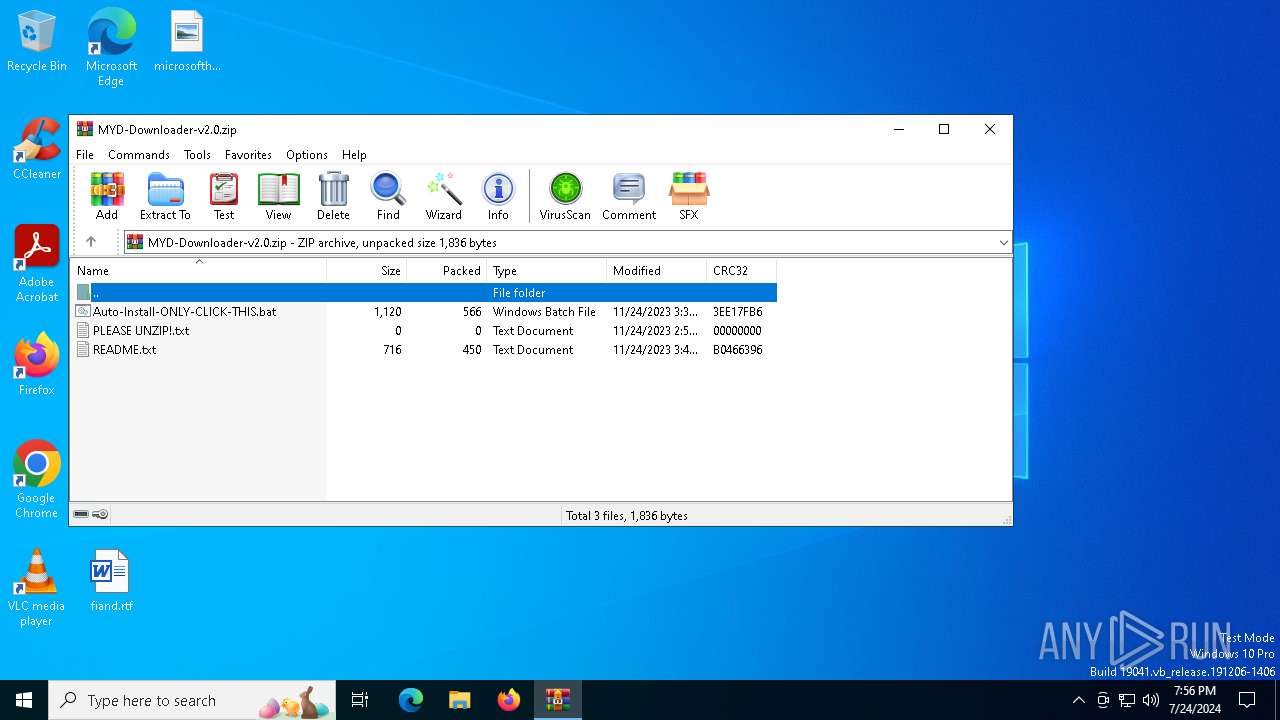Viewport: 1280px width, 720px height.
Task: Select the CCleaner desktop shortcut
Action: (37, 149)
